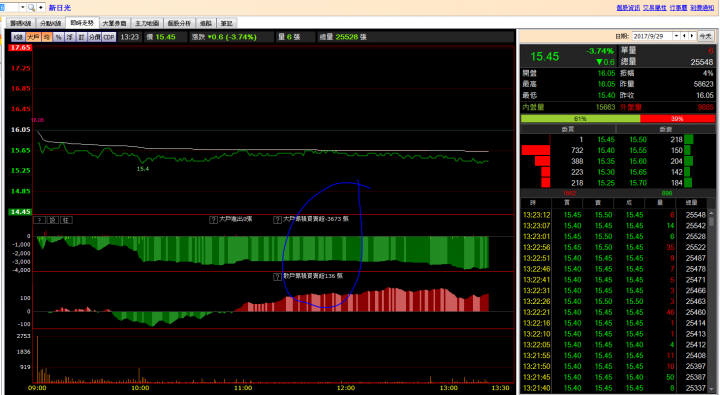Image resolution: width=720 pixels, height=395 pixels.
Task: Click the 漲跌 ▼0.6 (-3.74%) readout
Action: click(x=224, y=37)
